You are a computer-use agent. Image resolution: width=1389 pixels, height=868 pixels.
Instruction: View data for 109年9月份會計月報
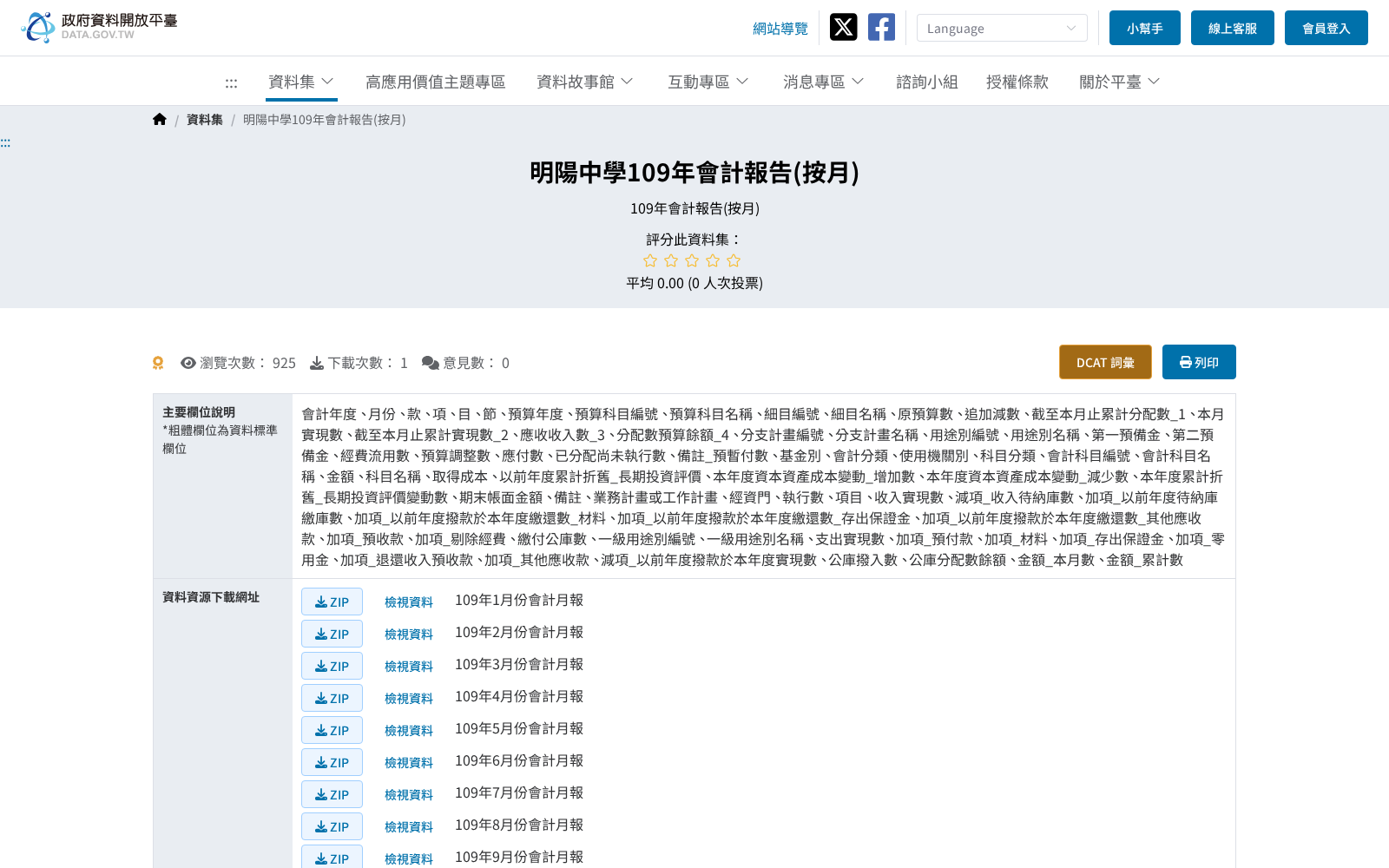tap(409, 858)
